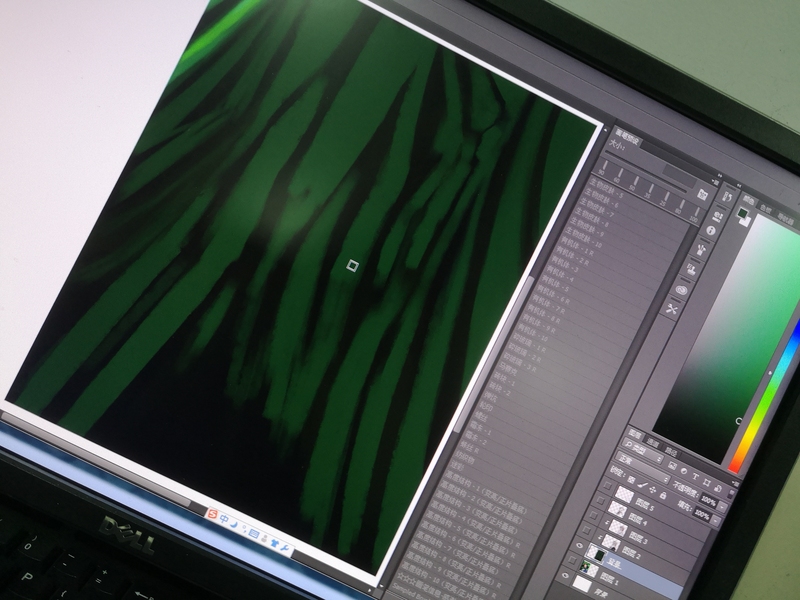Click the brush size slider under 大小

[646, 172]
